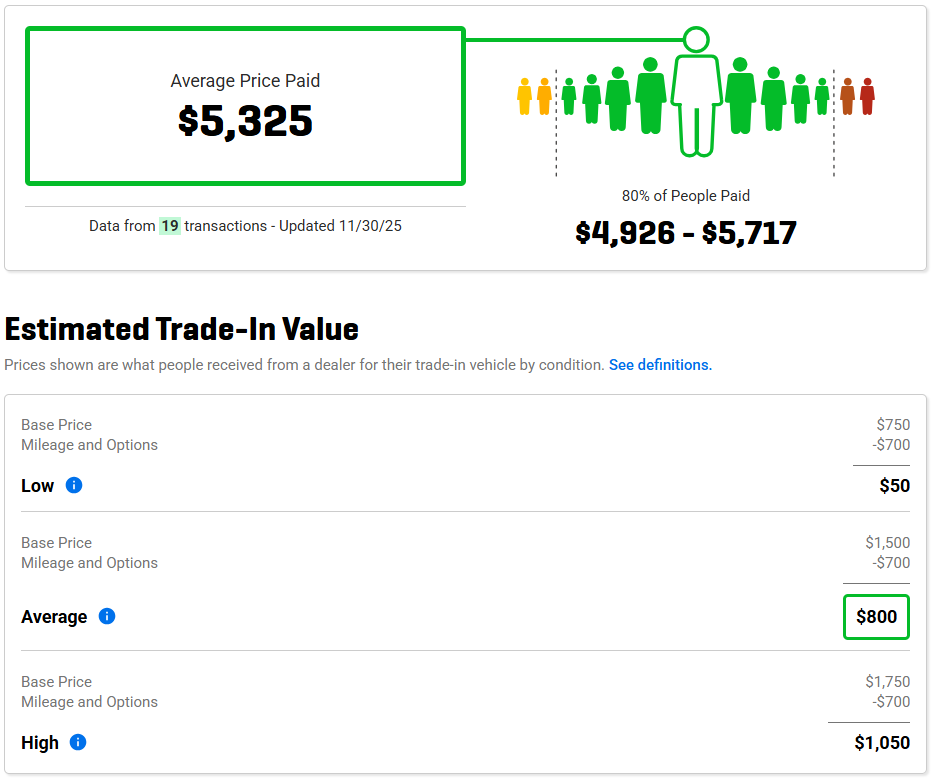The image size is (937, 780).
Task: Click the large green figure left of center
Action: click(x=650, y=96)
